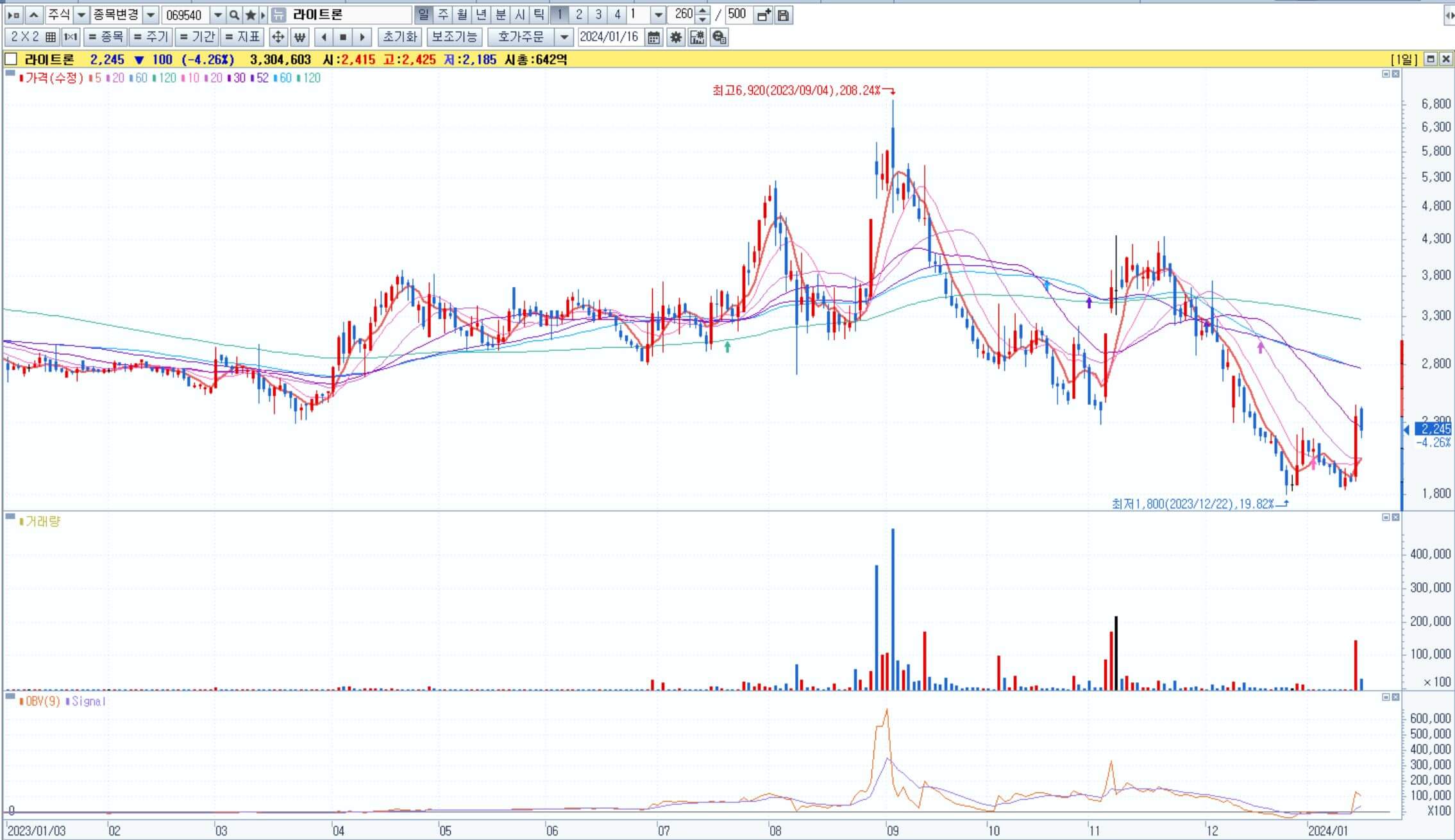Switch to the 주 weekly period tab
Viewport: 1455px width, 840px height.
click(443, 14)
